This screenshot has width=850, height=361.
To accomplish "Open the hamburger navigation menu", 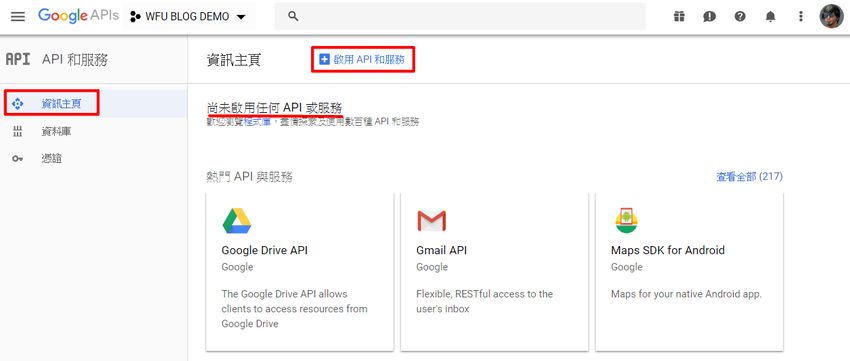I will pyautogui.click(x=18, y=17).
